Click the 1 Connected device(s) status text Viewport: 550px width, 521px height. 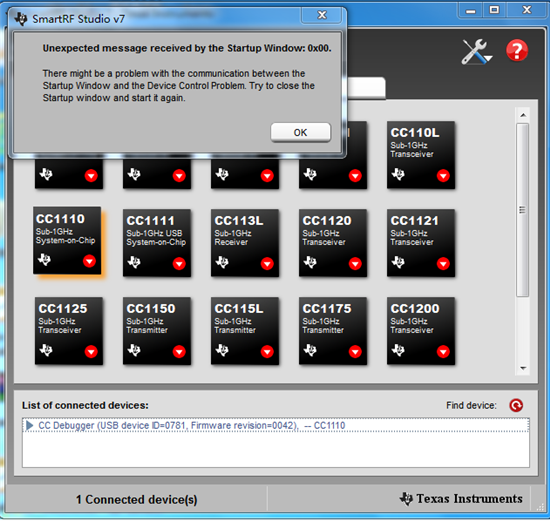click(x=136, y=499)
